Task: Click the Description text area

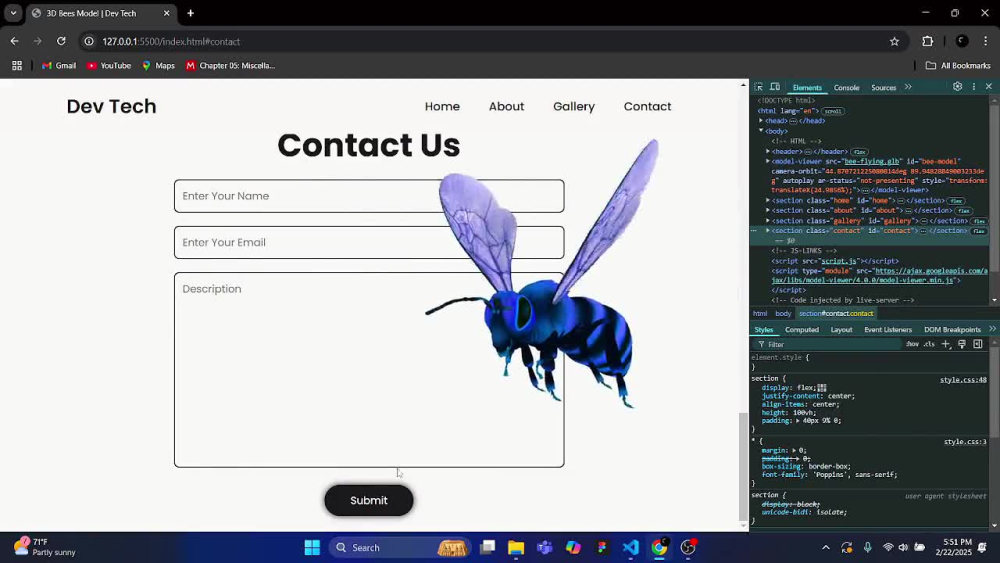Action: tap(369, 370)
